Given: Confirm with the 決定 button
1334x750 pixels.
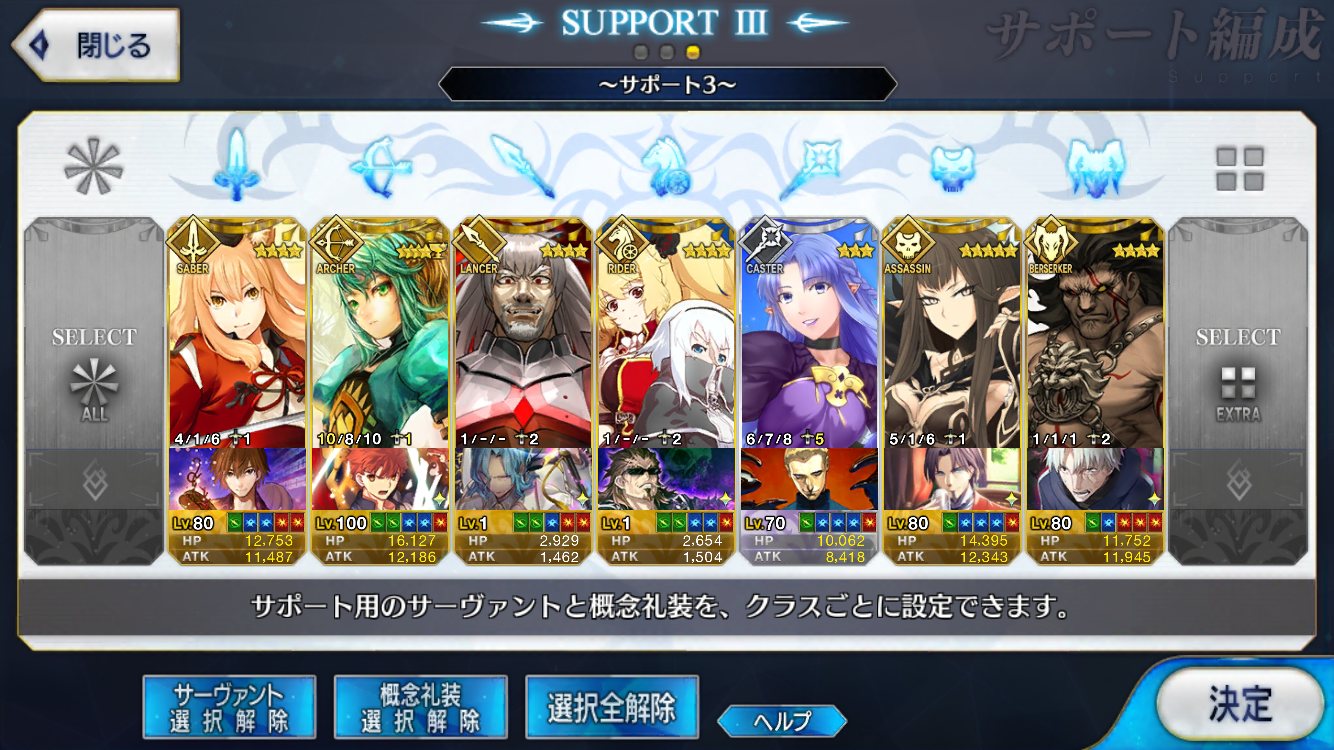Looking at the screenshot, I should point(1240,704).
